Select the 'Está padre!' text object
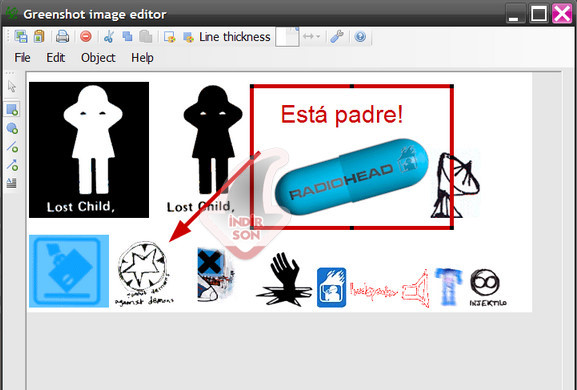Viewport: 577px width, 390px height. 342,114
